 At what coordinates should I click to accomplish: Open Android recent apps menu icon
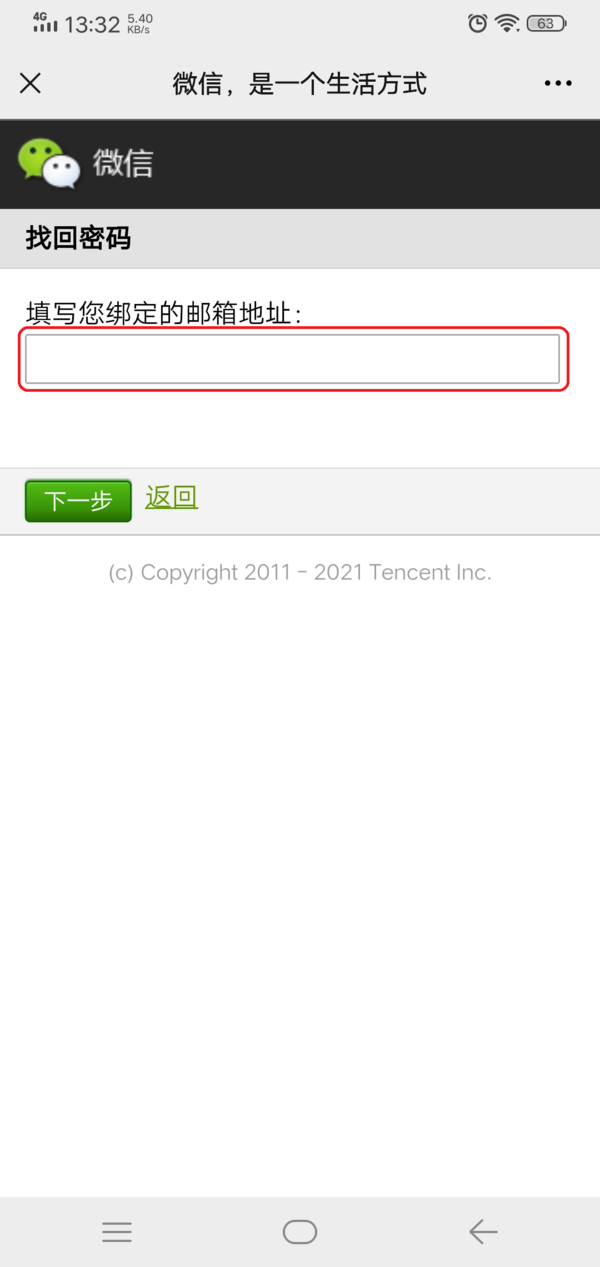(117, 1232)
